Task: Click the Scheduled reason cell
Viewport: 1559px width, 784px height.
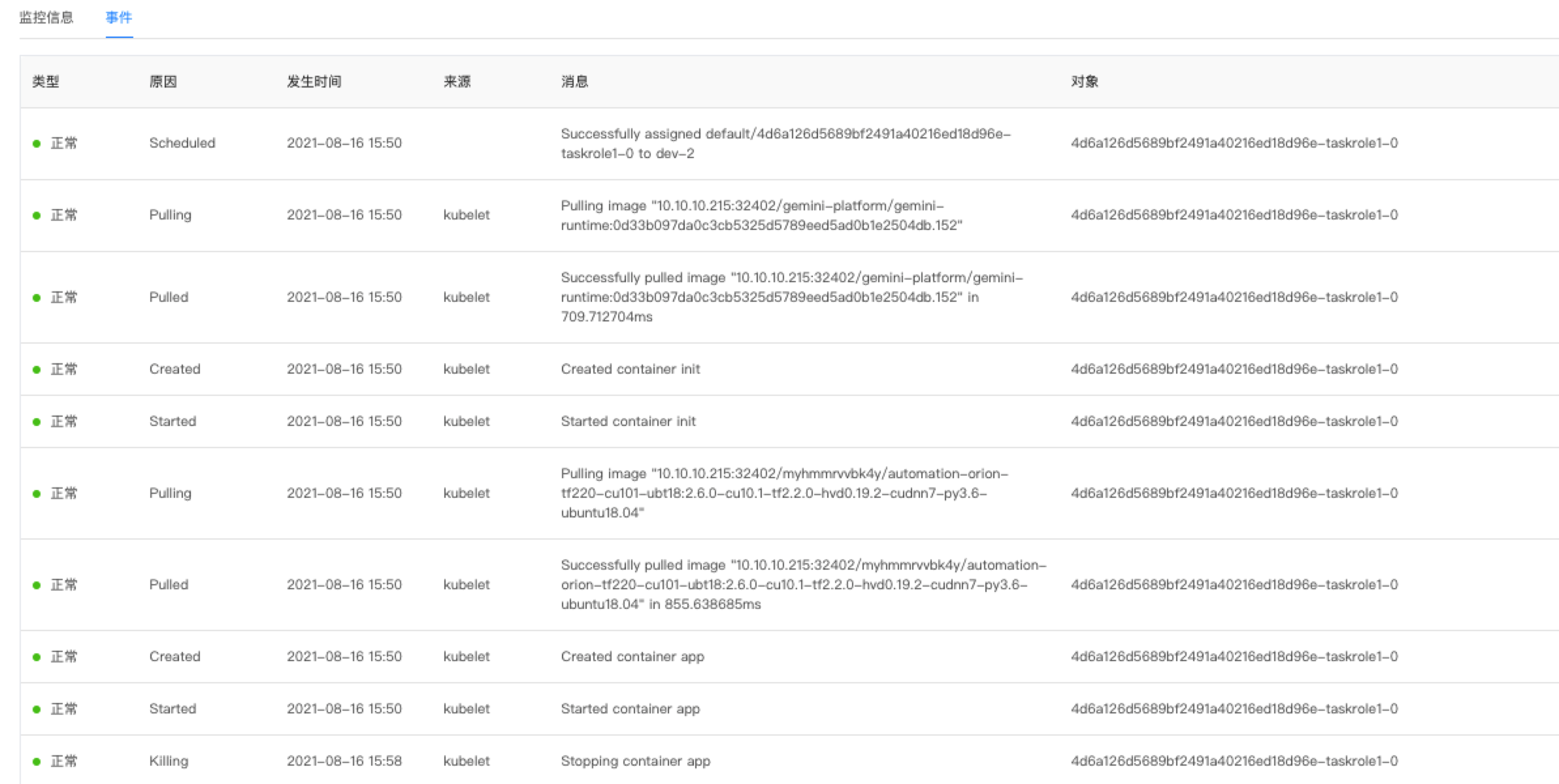Action: point(182,143)
